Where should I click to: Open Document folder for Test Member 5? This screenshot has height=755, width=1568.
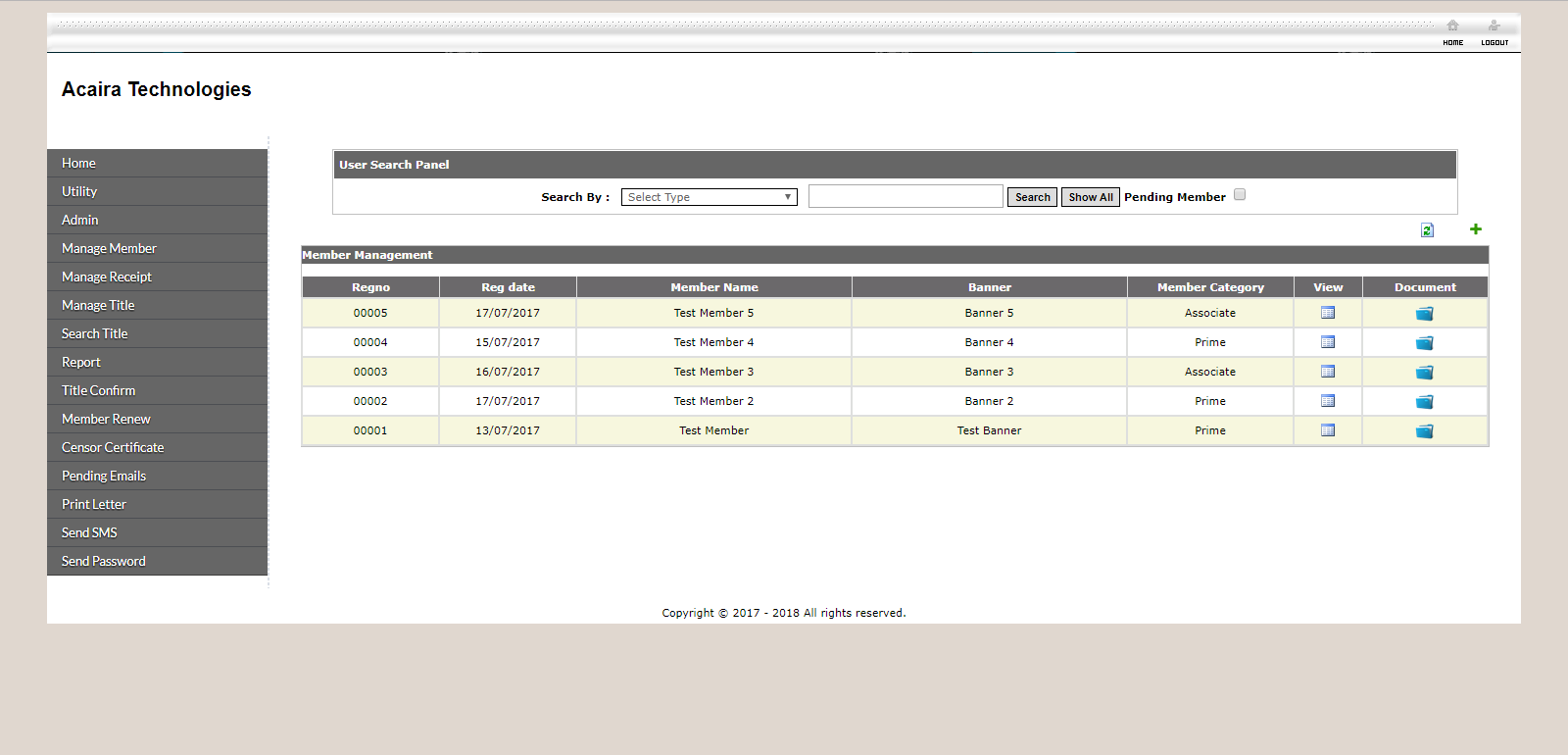pyautogui.click(x=1424, y=314)
